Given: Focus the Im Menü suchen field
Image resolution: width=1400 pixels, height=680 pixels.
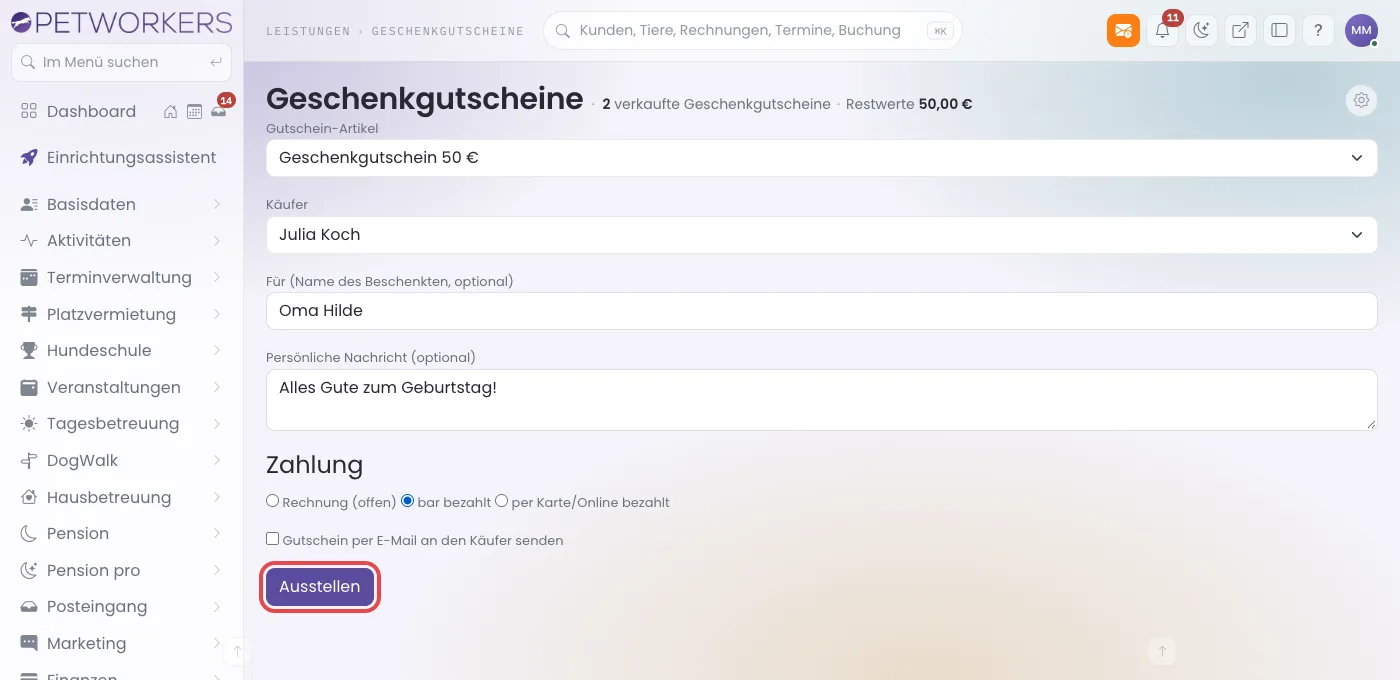Looking at the screenshot, I should (121, 62).
